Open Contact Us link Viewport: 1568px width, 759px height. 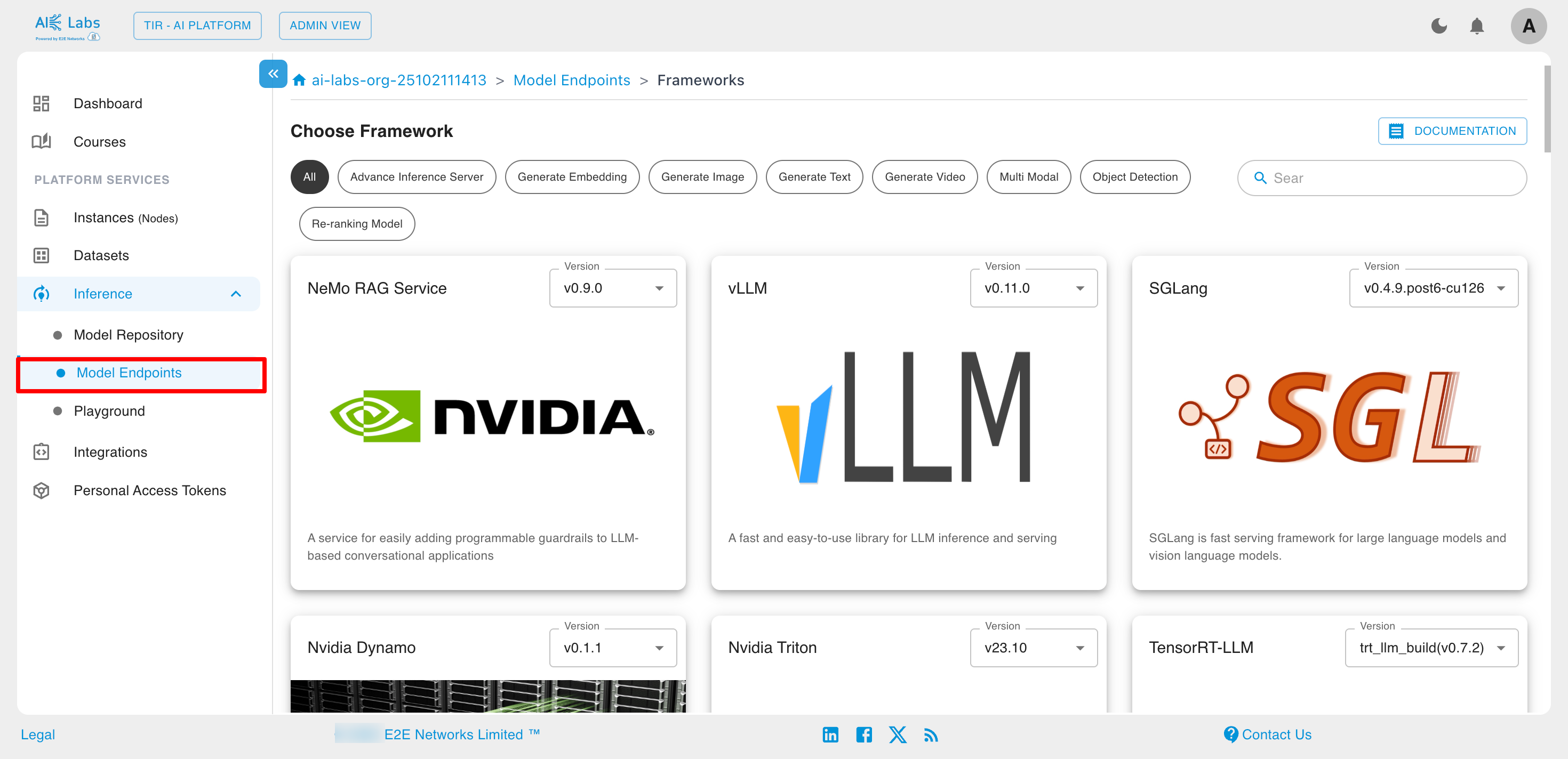[x=1276, y=734]
